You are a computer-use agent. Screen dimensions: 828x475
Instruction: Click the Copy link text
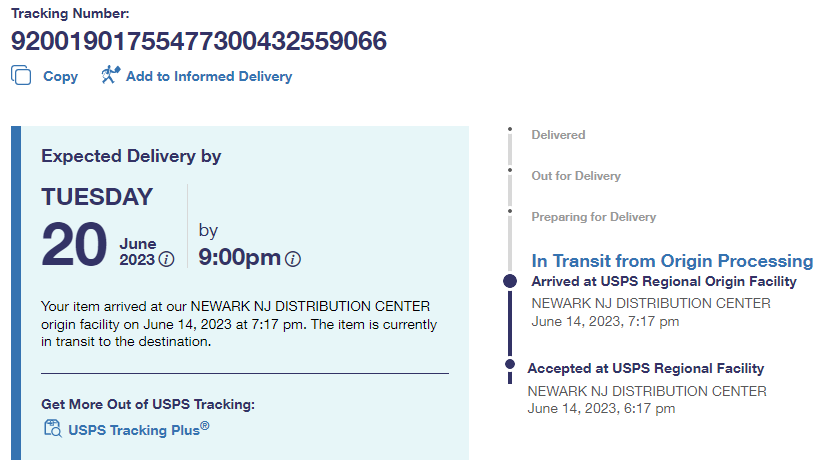(60, 76)
